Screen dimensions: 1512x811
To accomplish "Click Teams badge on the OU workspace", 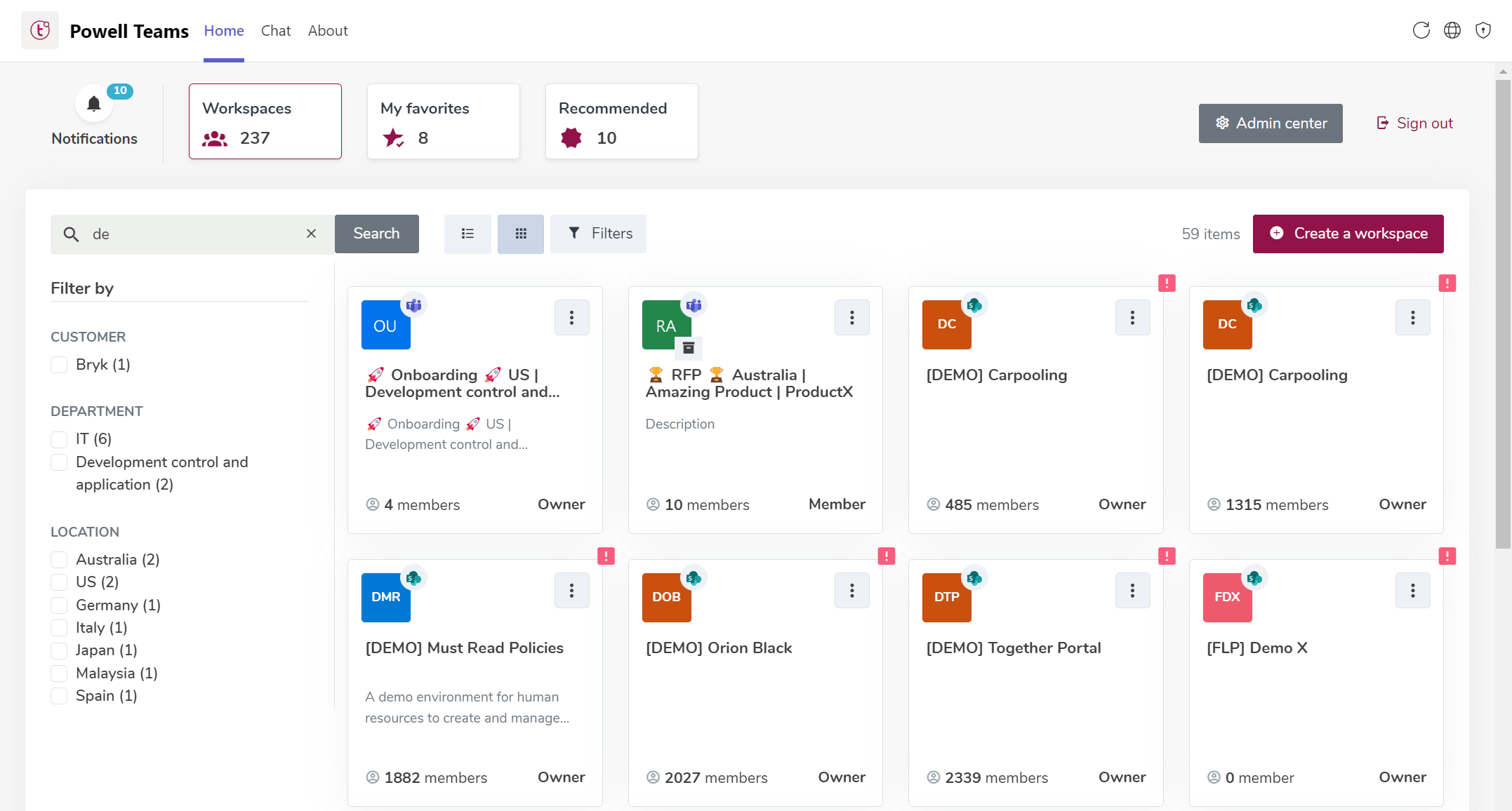I will click(414, 305).
